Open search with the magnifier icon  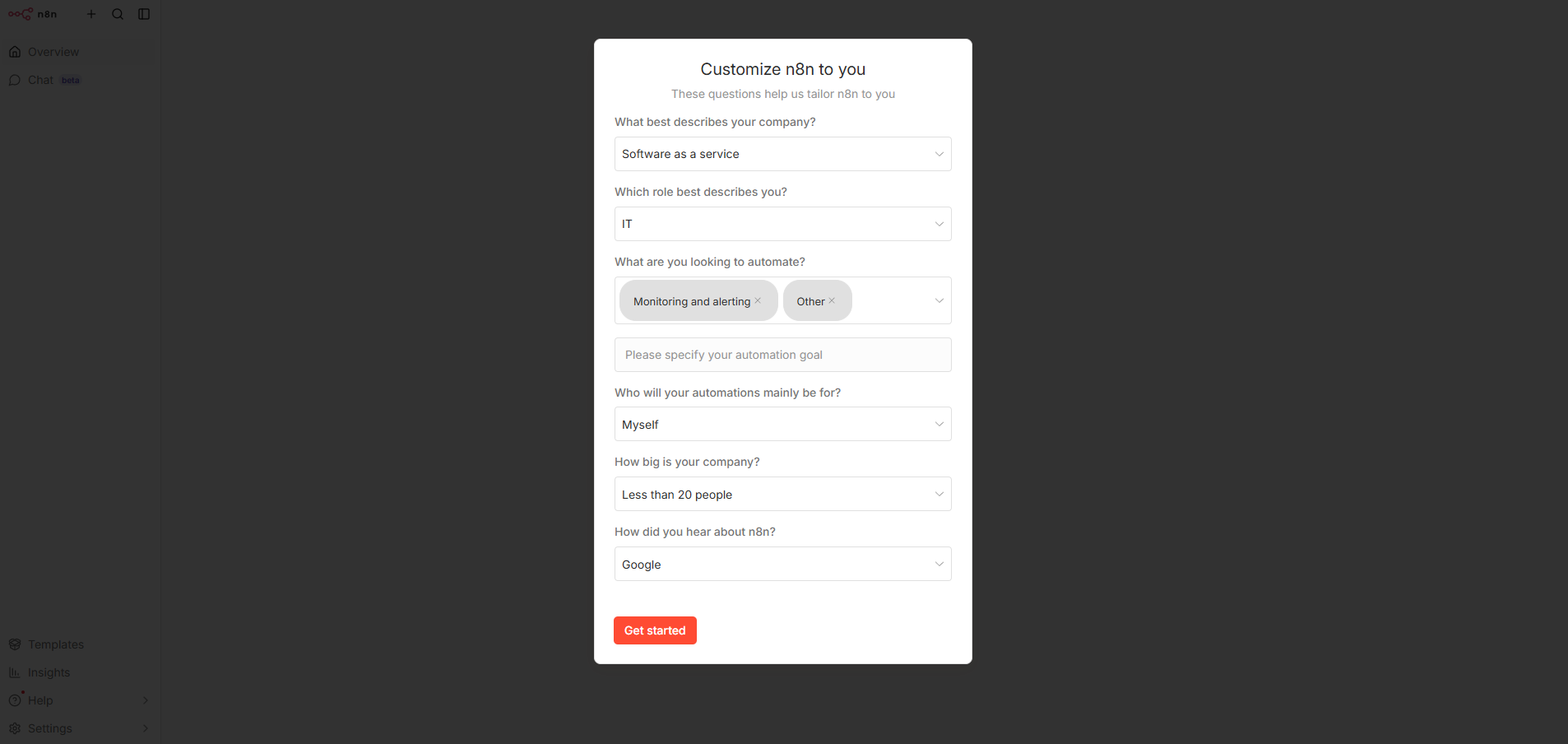pos(118,14)
